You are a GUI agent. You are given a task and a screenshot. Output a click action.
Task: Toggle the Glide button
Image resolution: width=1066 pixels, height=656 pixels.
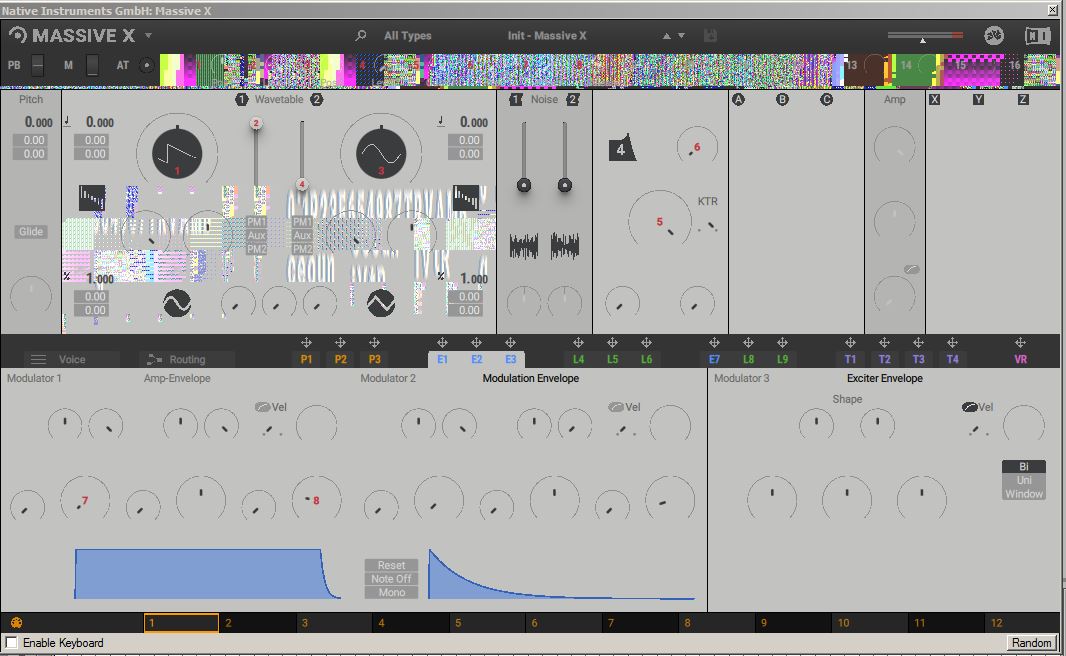pos(31,231)
